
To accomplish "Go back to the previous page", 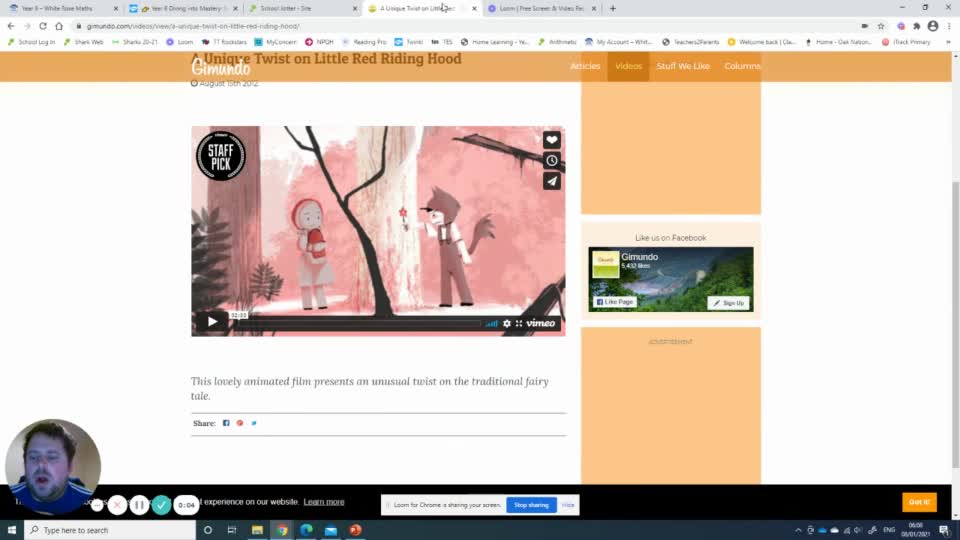I will [11, 26].
